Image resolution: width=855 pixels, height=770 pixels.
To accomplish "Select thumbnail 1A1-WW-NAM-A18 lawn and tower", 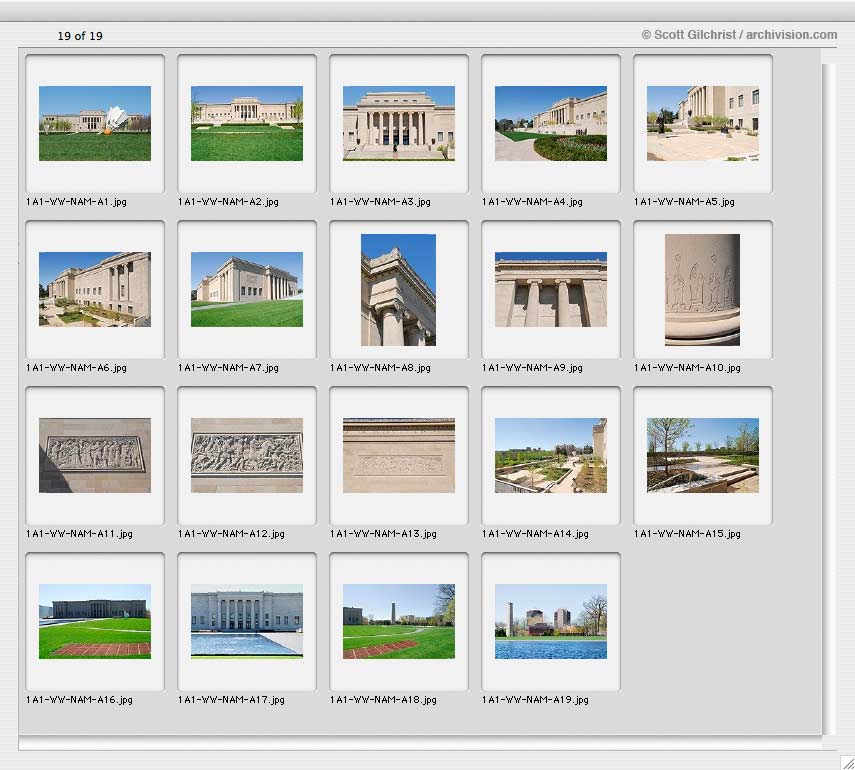I will [x=399, y=622].
